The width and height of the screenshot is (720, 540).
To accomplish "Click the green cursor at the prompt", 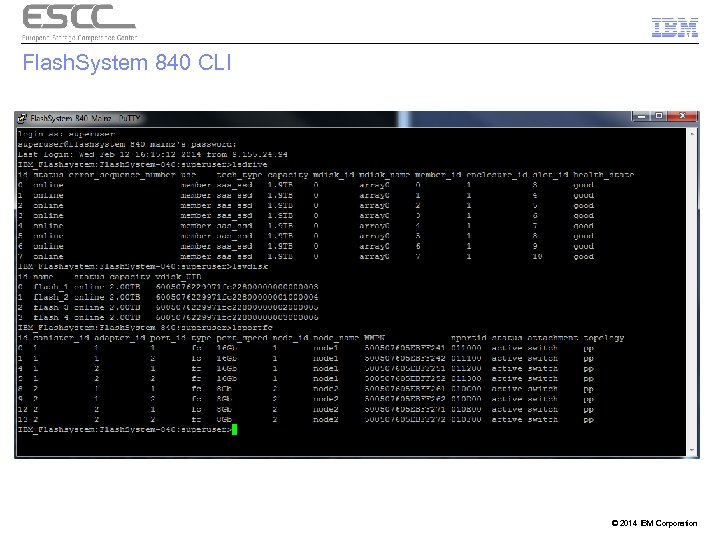I will click(235, 430).
